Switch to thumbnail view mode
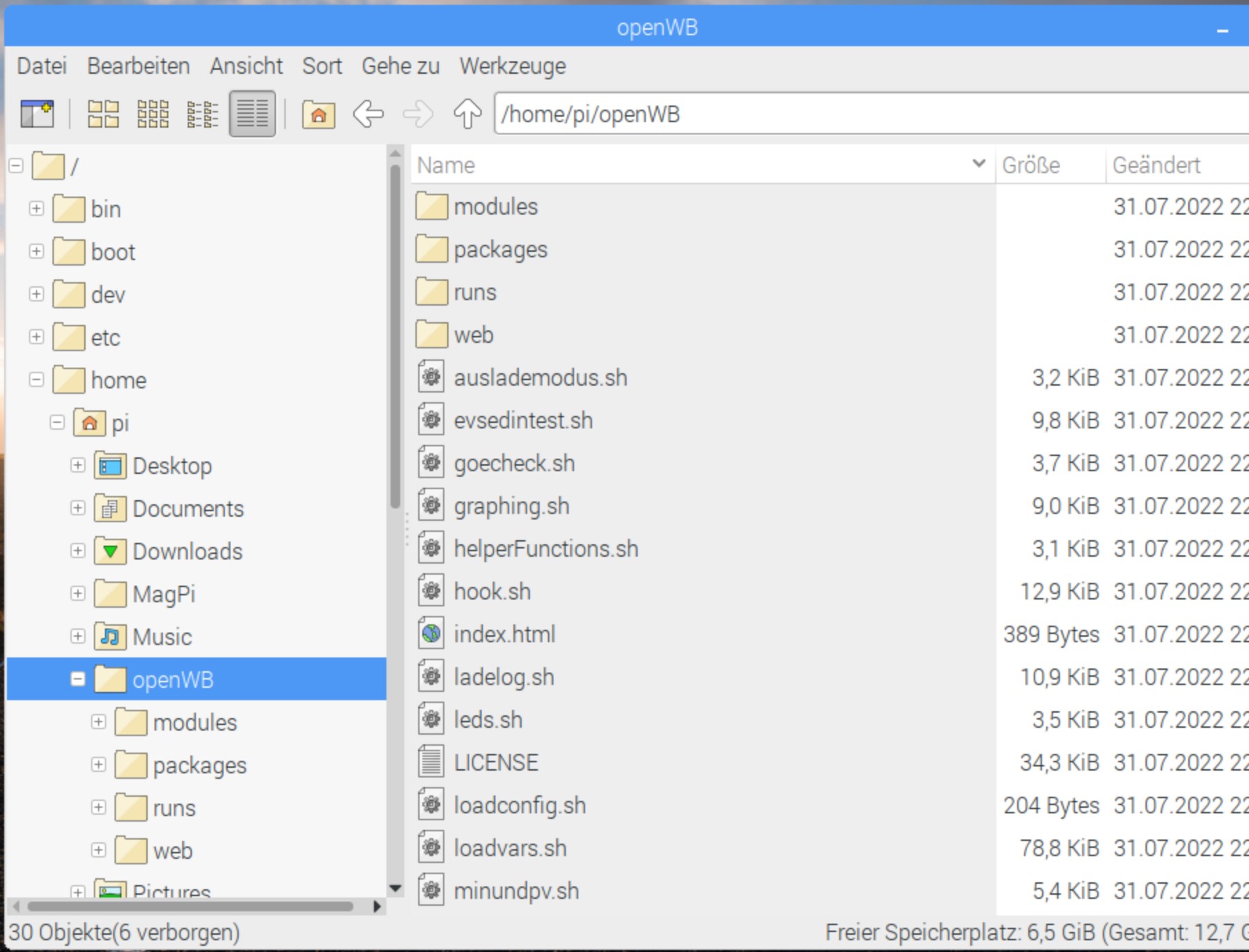Viewport: 1249px width, 952px height. (x=153, y=114)
